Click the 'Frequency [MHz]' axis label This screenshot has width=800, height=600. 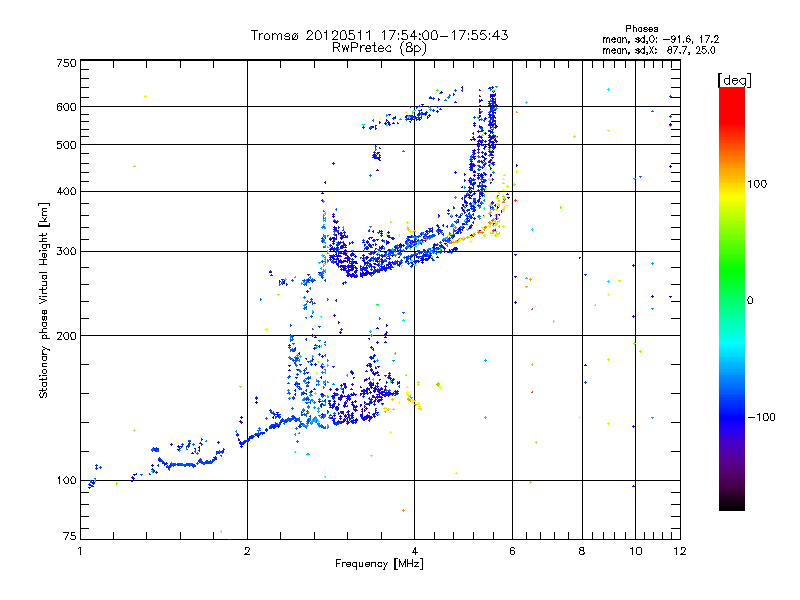(379, 564)
